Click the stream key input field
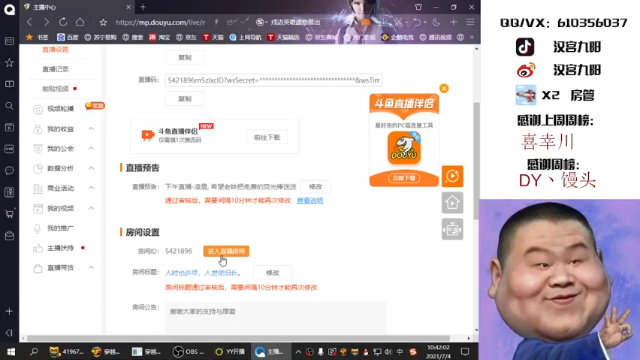Viewport: 640px width, 360px height. pyautogui.click(x=273, y=80)
